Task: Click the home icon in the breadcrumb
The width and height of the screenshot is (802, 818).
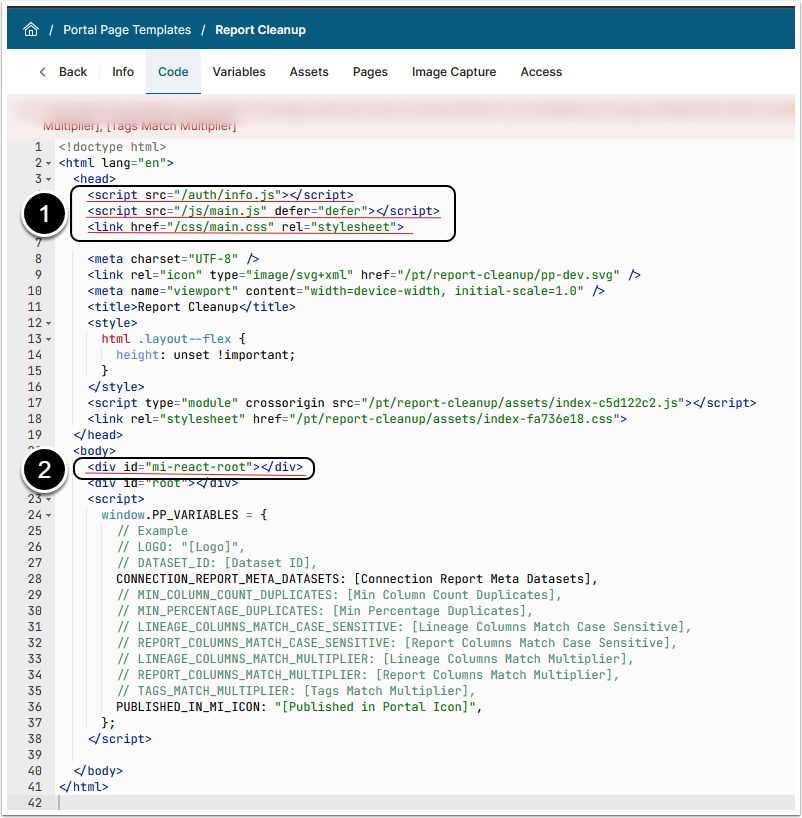Action: click(x=31, y=30)
